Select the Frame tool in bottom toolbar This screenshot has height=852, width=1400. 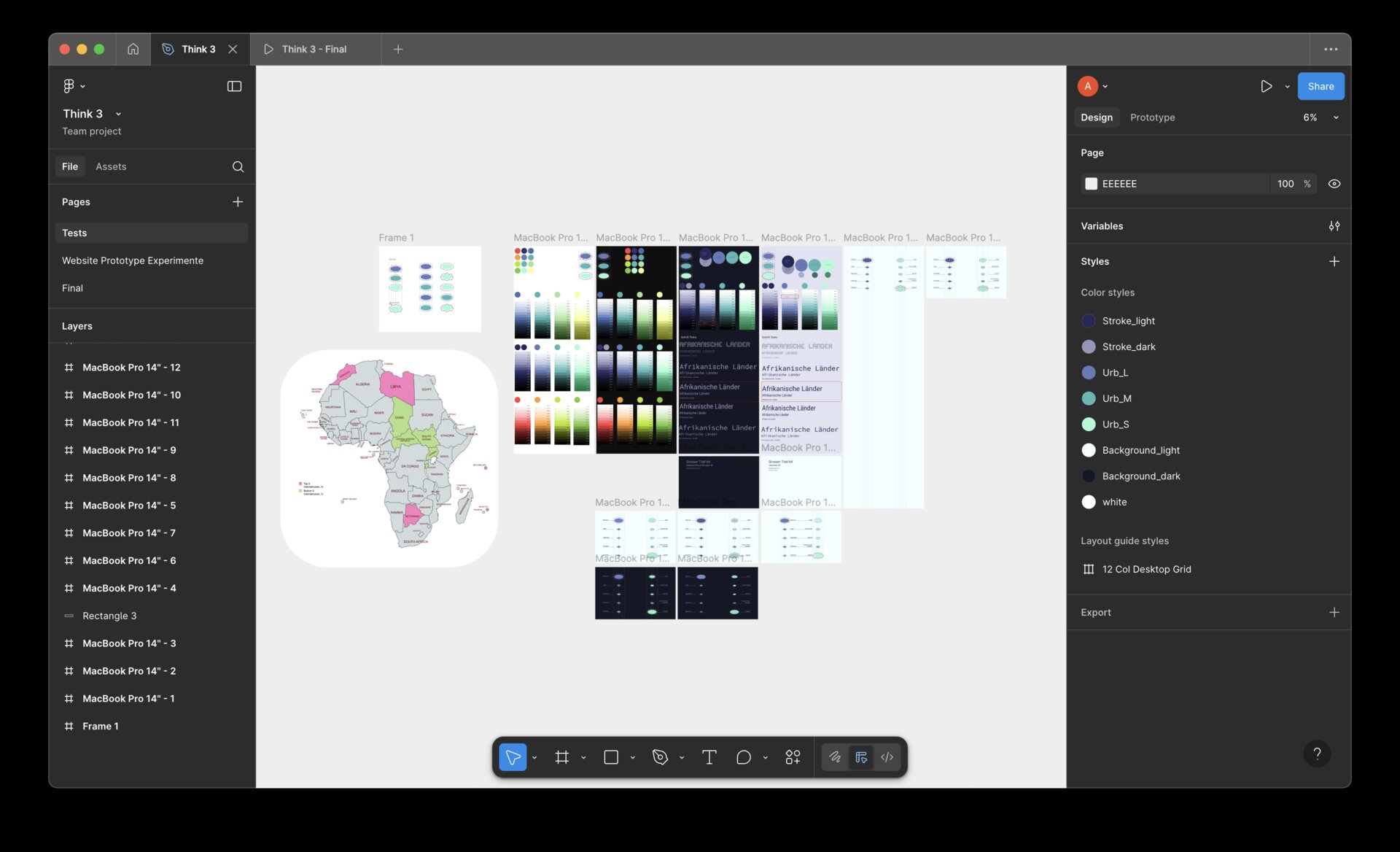tap(561, 757)
